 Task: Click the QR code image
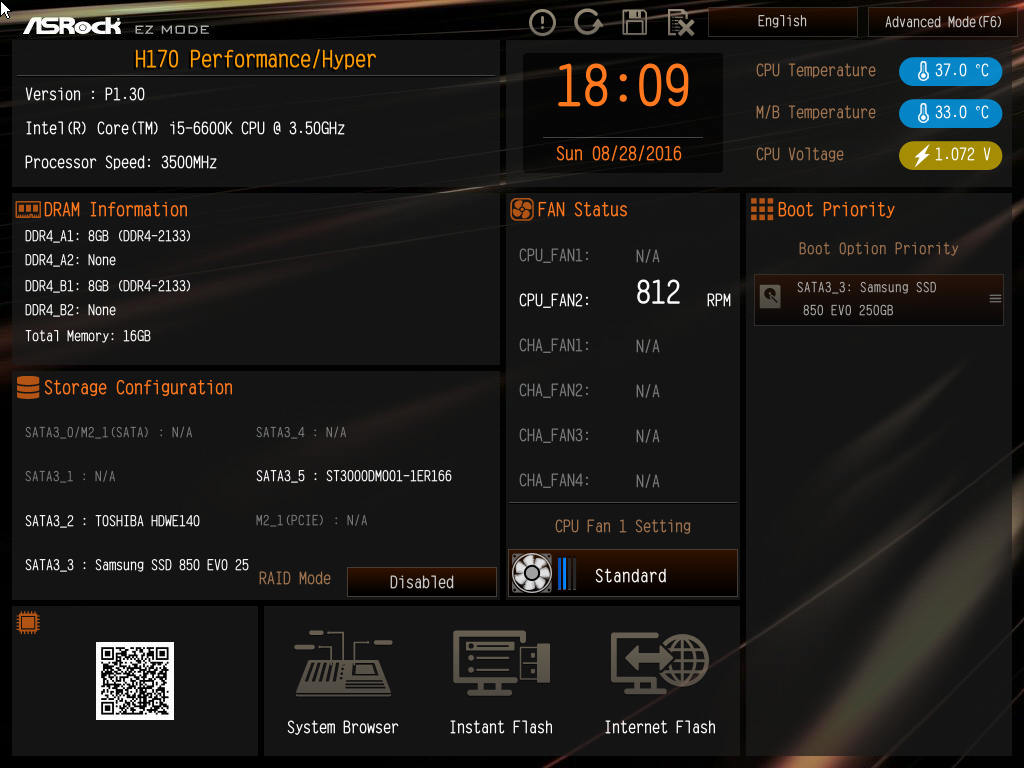135,680
